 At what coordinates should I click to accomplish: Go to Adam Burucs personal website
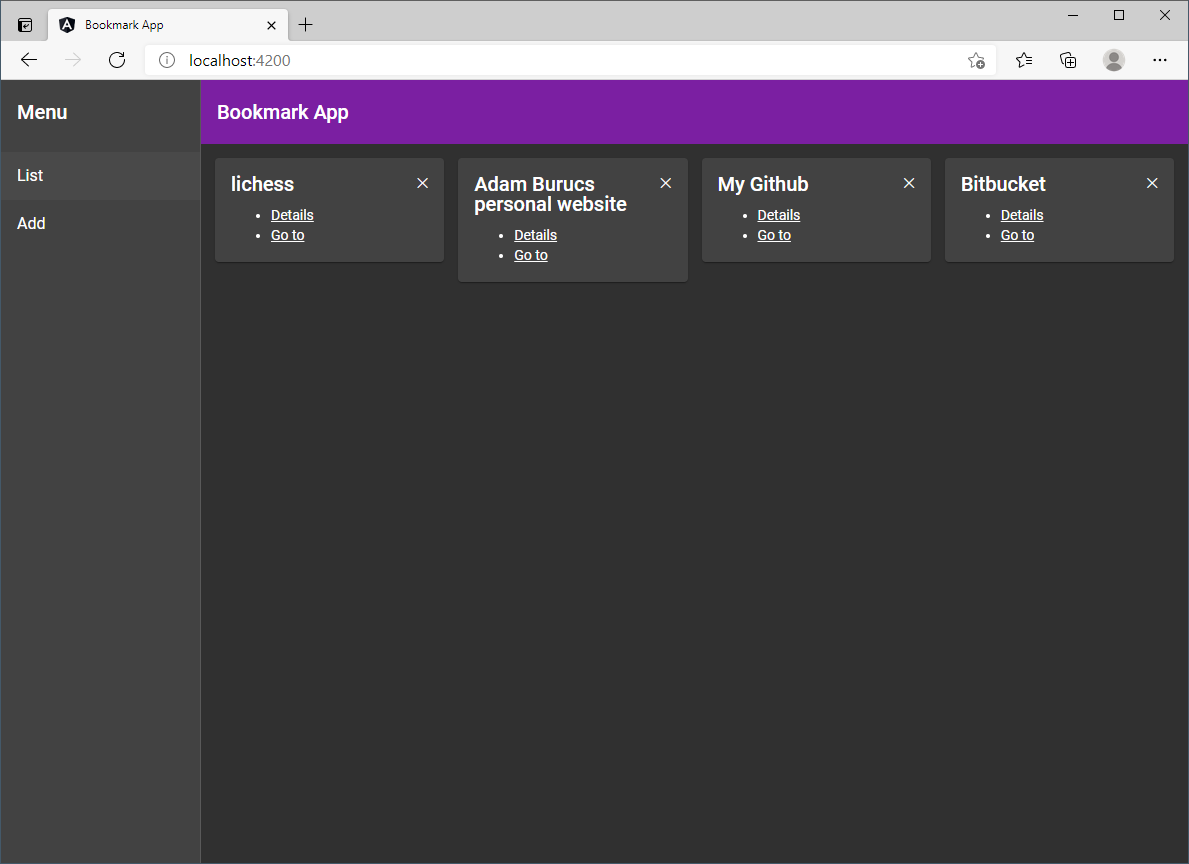pyautogui.click(x=531, y=255)
